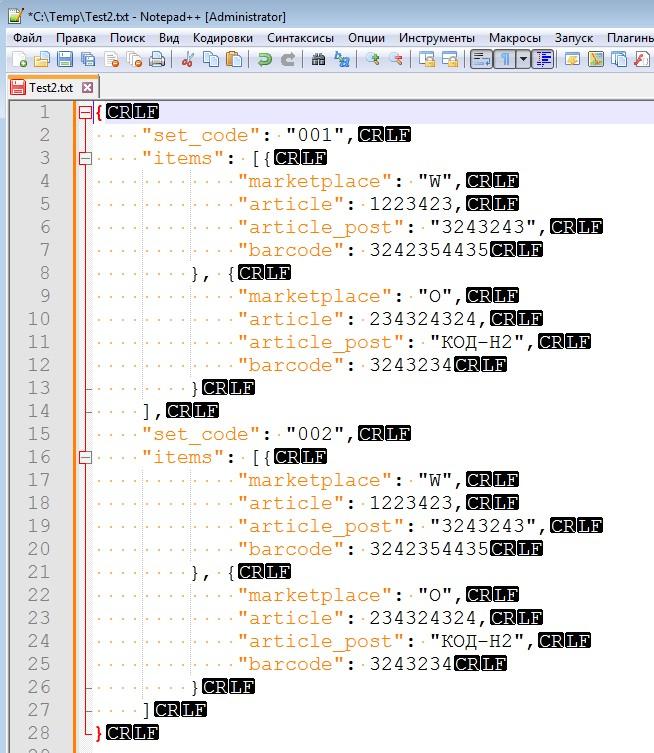The image size is (654, 753).
Task: Click line number 14 in the margin
Action: pyautogui.click(x=38, y=411)
